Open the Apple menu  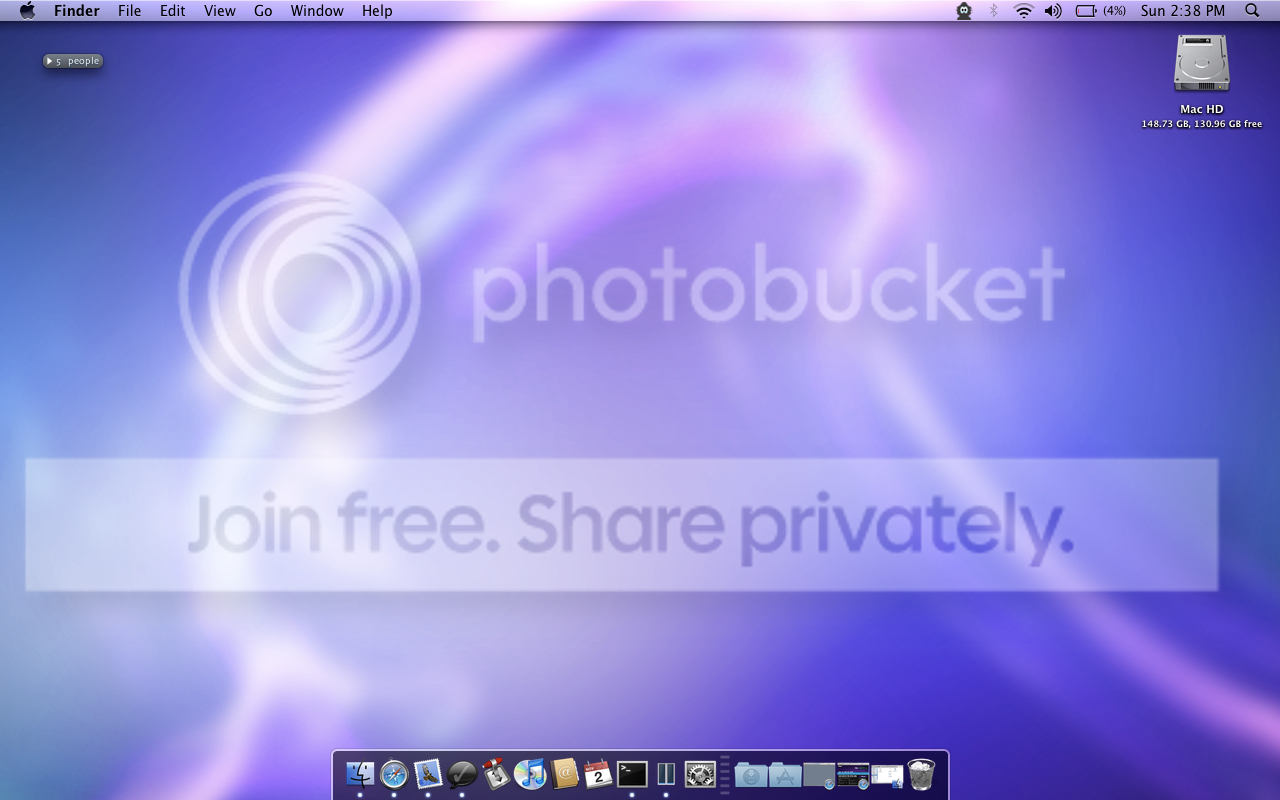coord(27,11)
